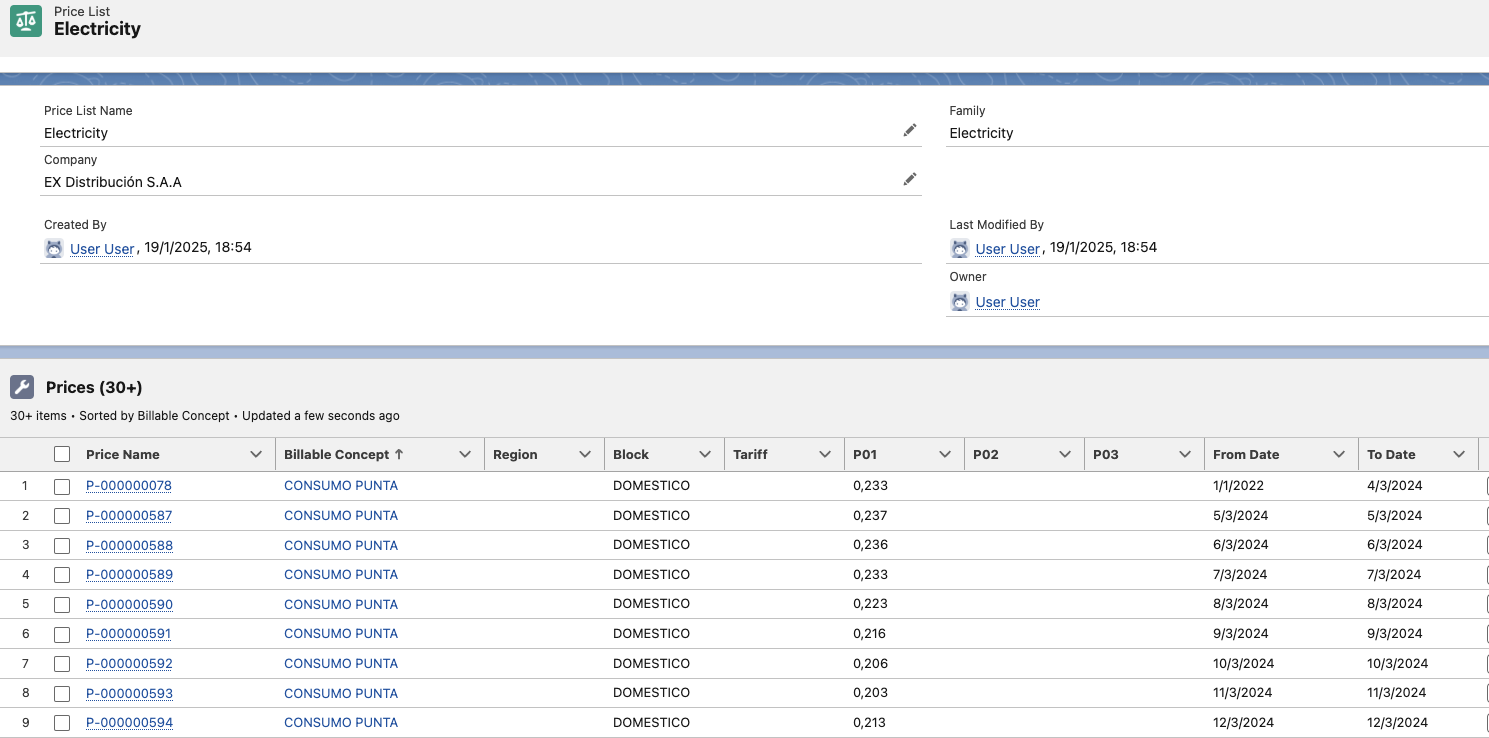This screenshot has height=738, width=1489.
Task: Select checkbox for row P-000000589
Action: (62, 575)
